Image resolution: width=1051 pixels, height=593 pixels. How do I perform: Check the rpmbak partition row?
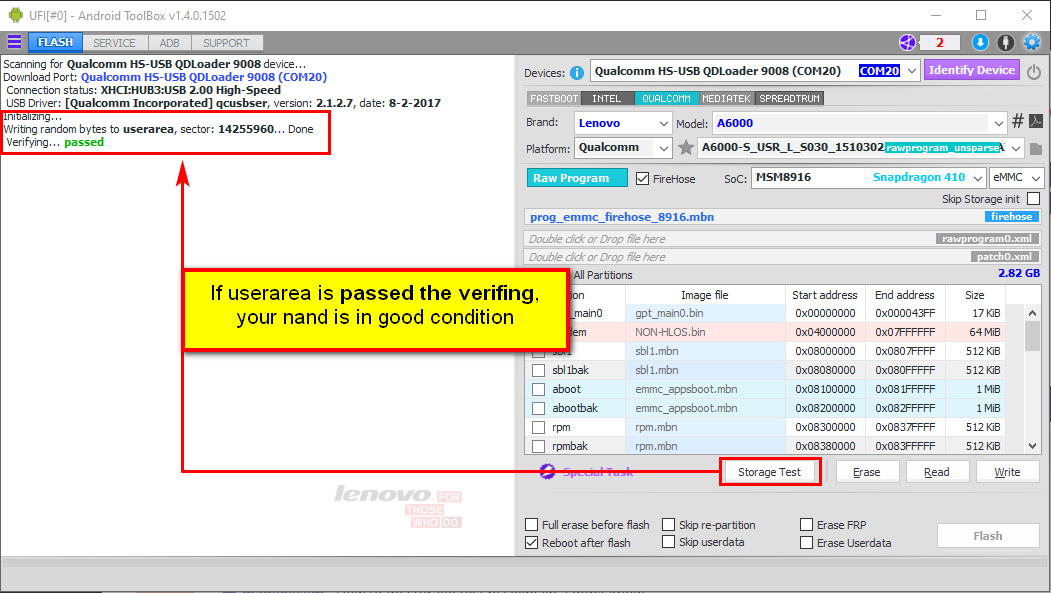538,446
